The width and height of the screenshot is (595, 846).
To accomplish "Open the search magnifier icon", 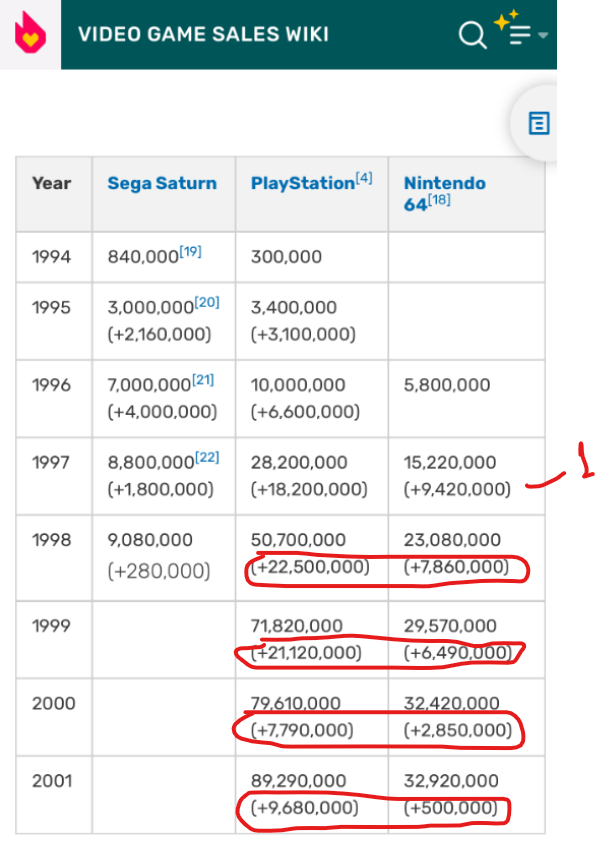I will coord(473,35).
